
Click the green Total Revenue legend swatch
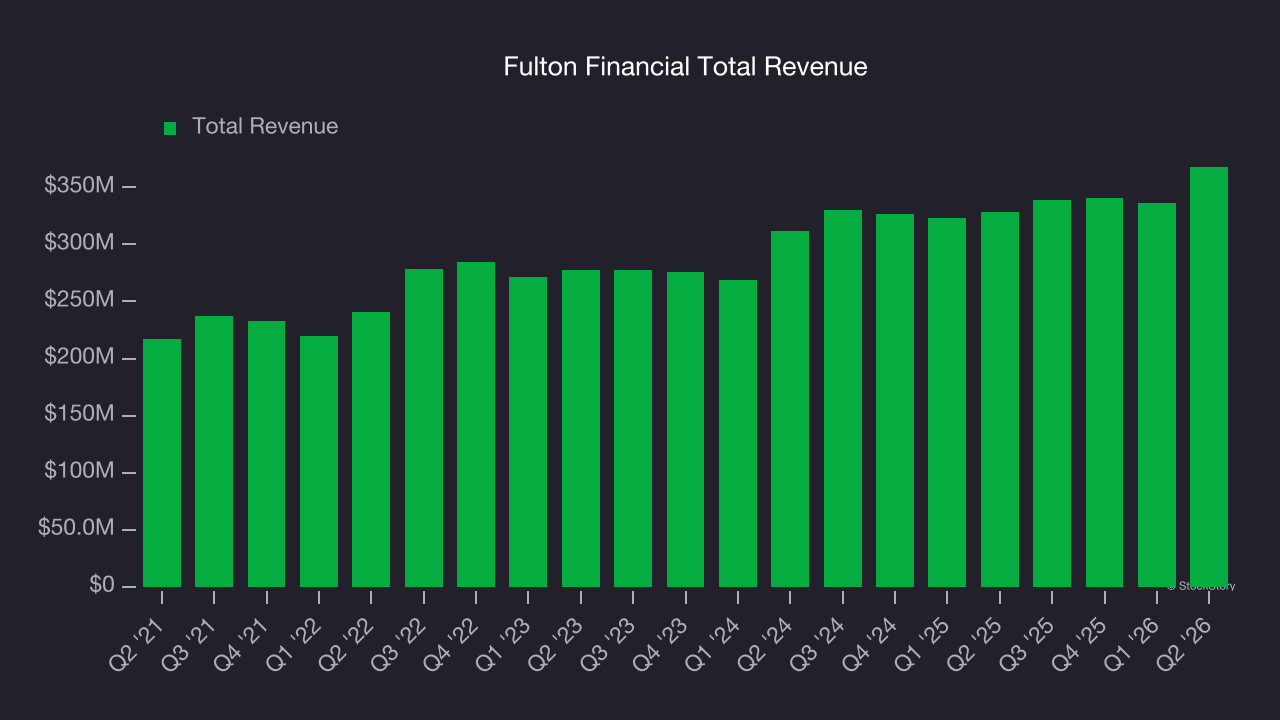(170, 128)
